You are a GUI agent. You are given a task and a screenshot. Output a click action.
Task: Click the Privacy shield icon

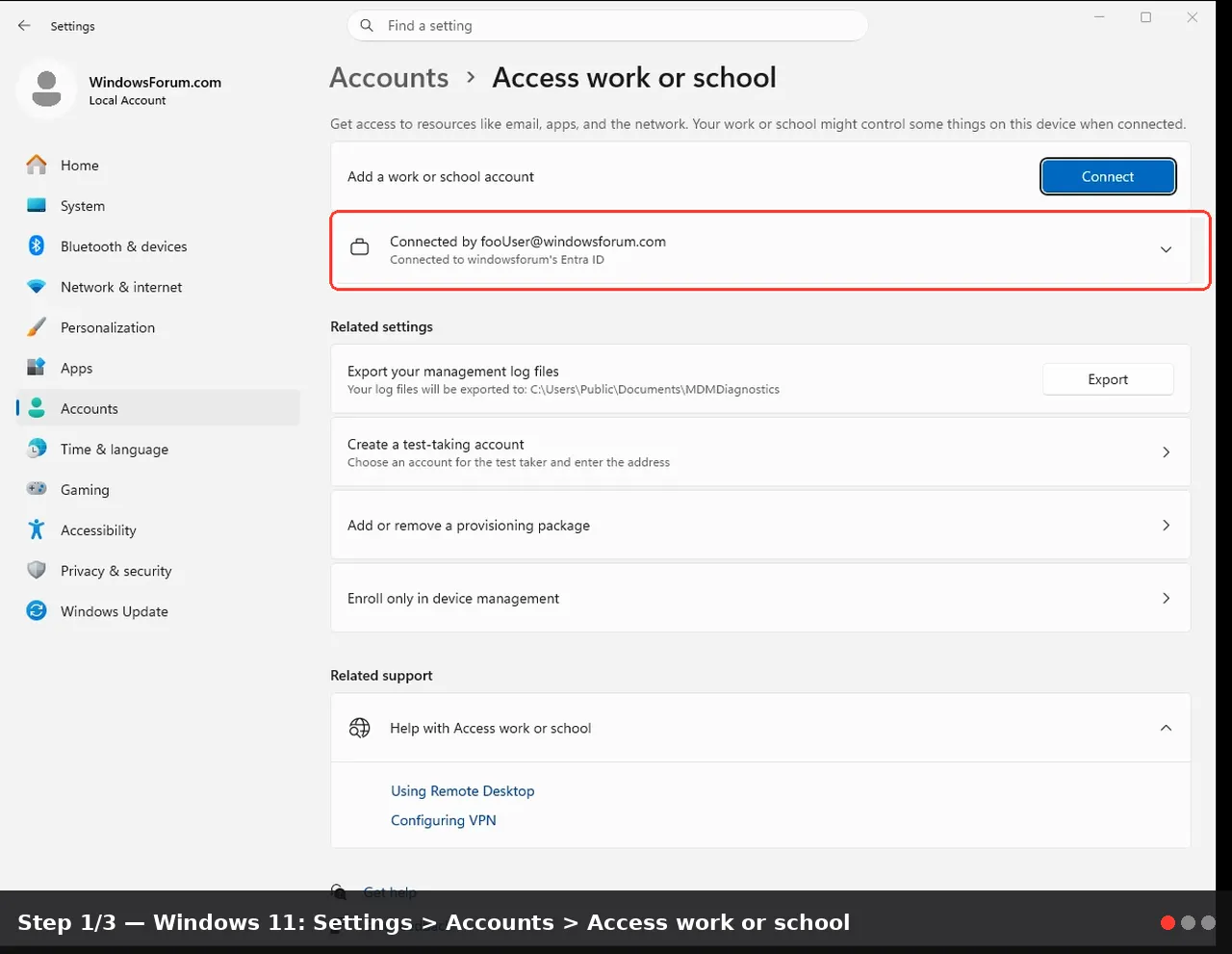(x=37, y=570)
